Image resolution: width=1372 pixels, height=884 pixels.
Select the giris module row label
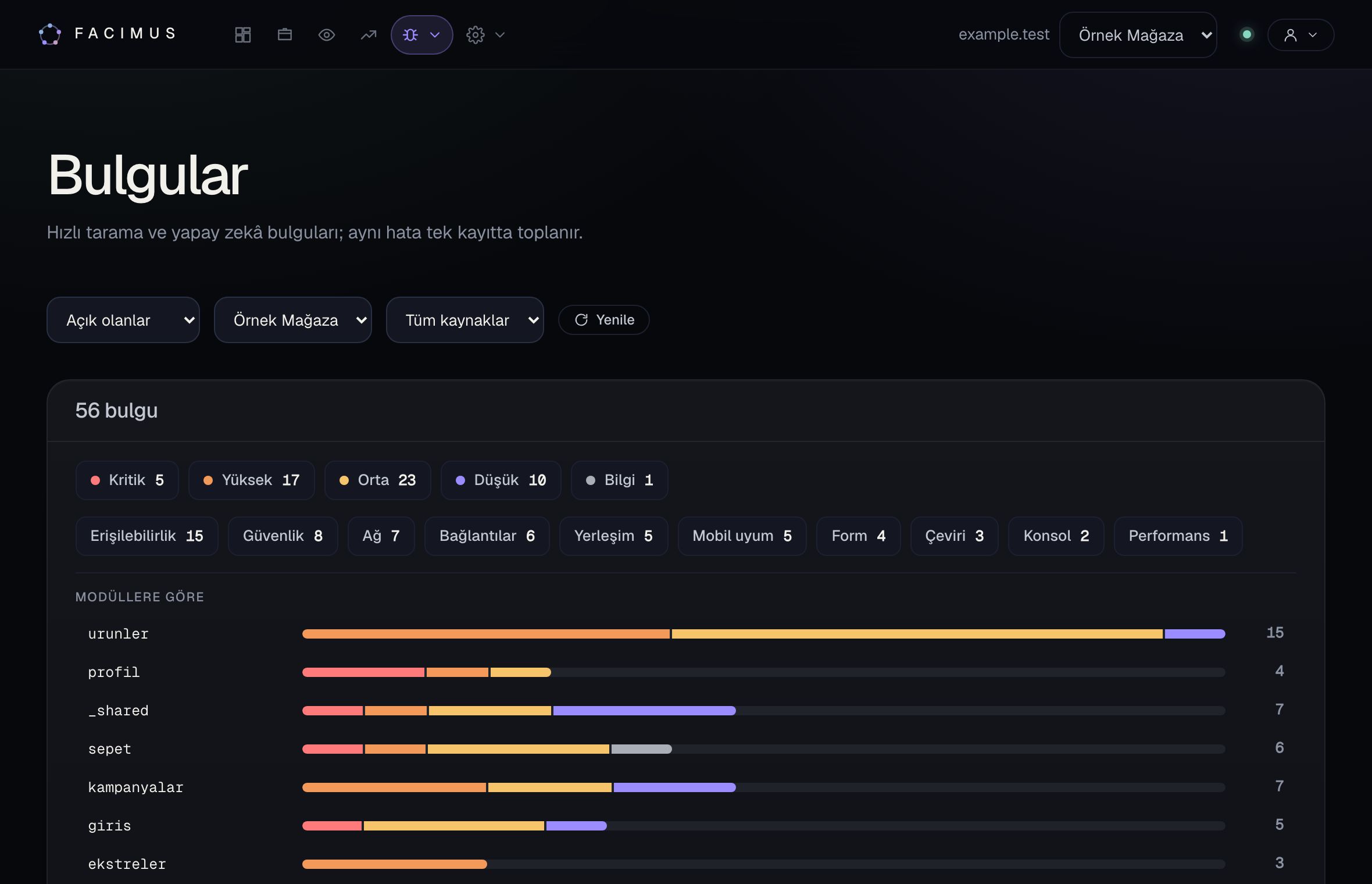[x=110, y=826]
